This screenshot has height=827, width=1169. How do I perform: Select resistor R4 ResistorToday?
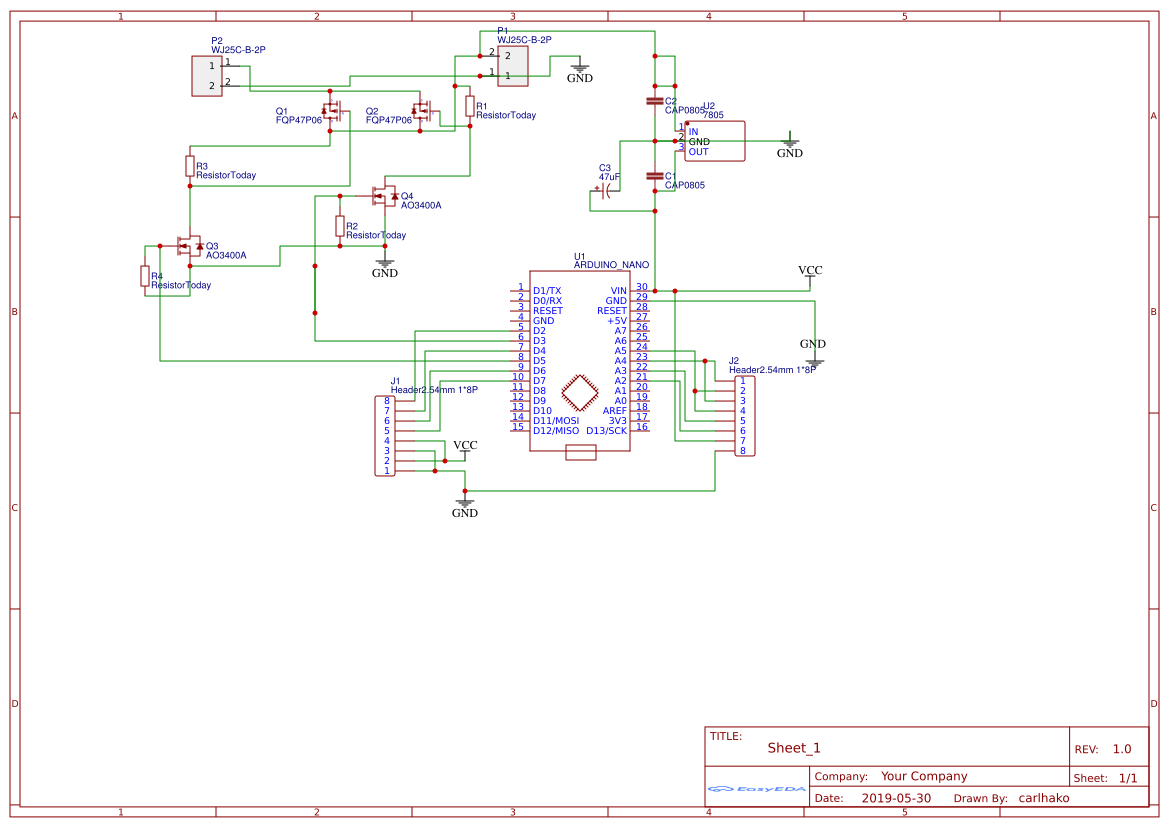[x=145, y=278]
